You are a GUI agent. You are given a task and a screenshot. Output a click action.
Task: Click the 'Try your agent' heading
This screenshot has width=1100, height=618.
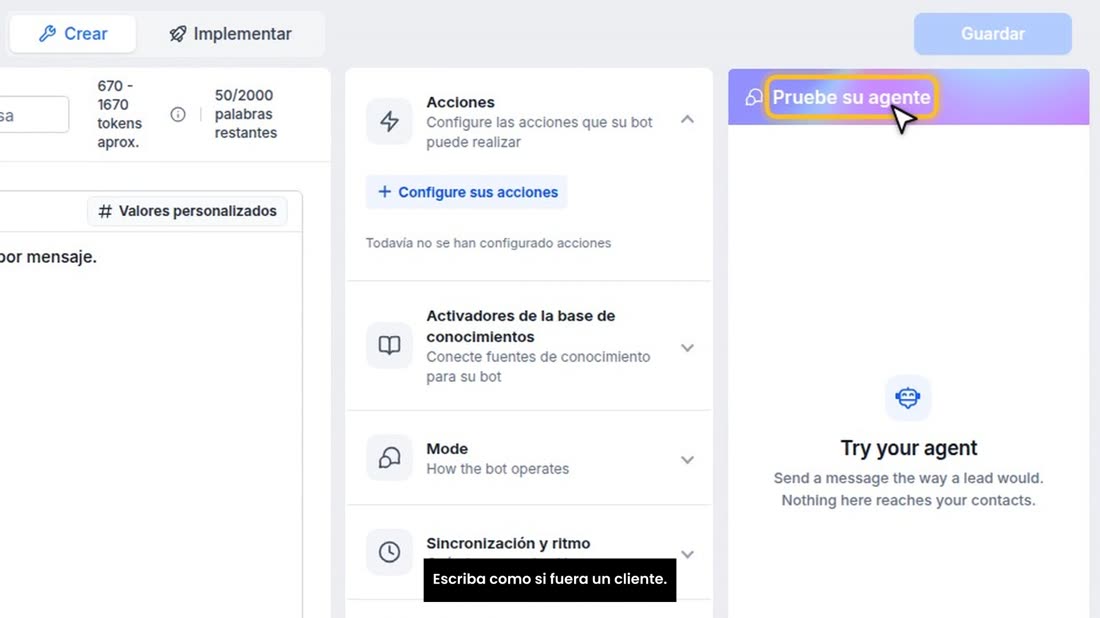pos(908,448)
